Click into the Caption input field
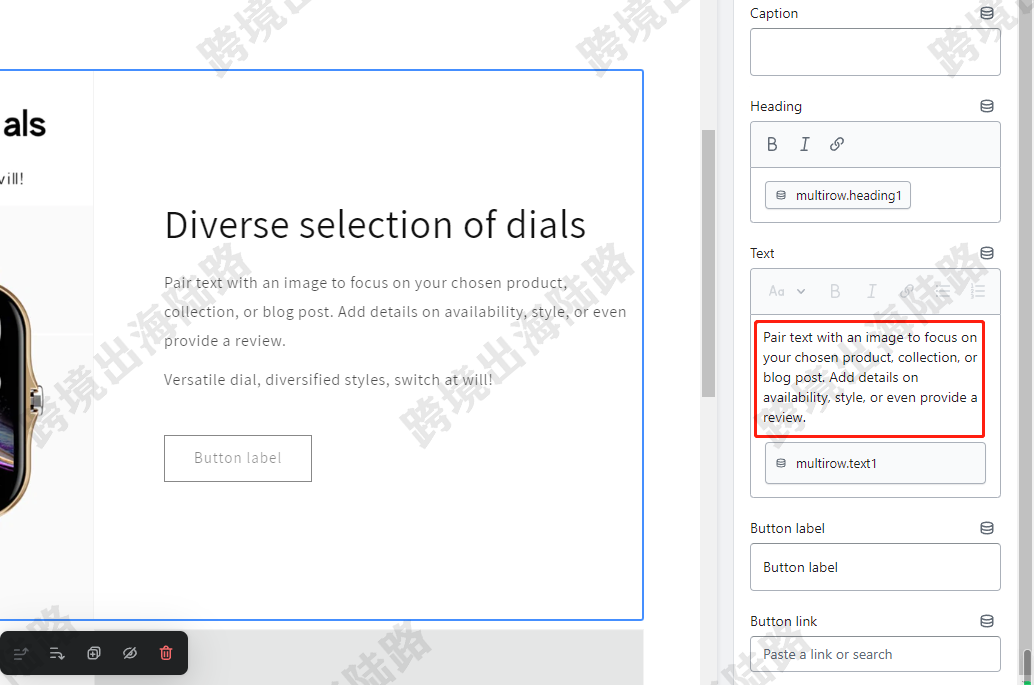 pyautogui.click(x=875, y=52)
